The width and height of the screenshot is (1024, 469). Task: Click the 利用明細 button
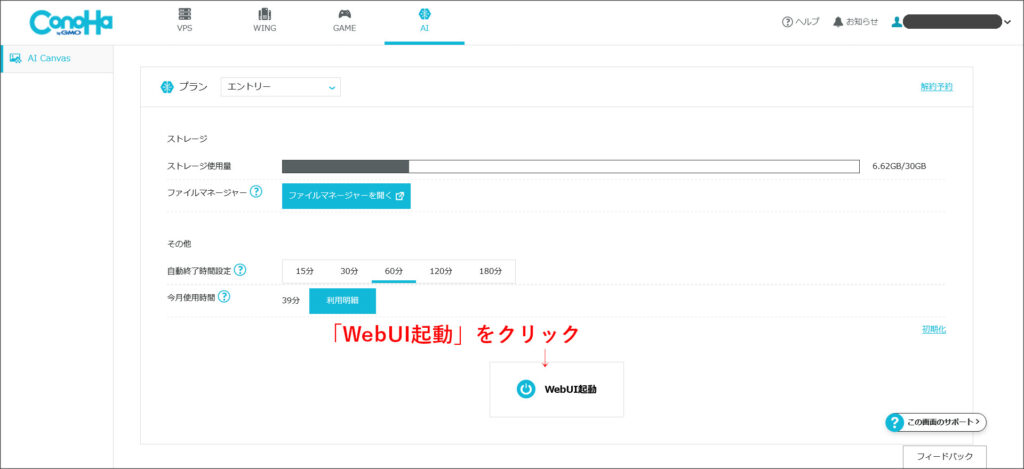[x=342, y=301]
